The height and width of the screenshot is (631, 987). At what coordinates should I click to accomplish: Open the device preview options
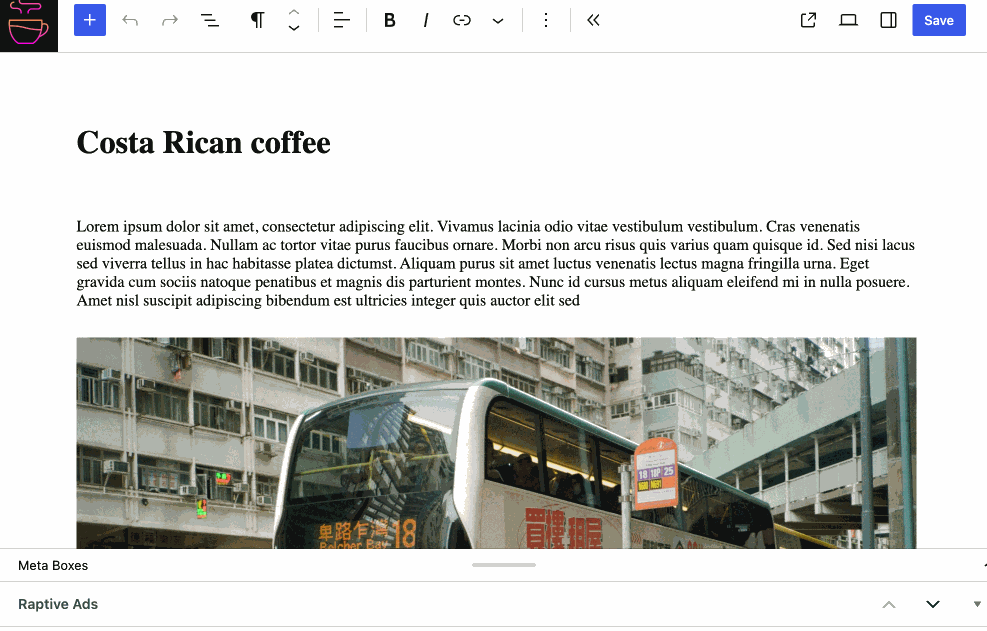pyautogui.click(x=849, y=20)
